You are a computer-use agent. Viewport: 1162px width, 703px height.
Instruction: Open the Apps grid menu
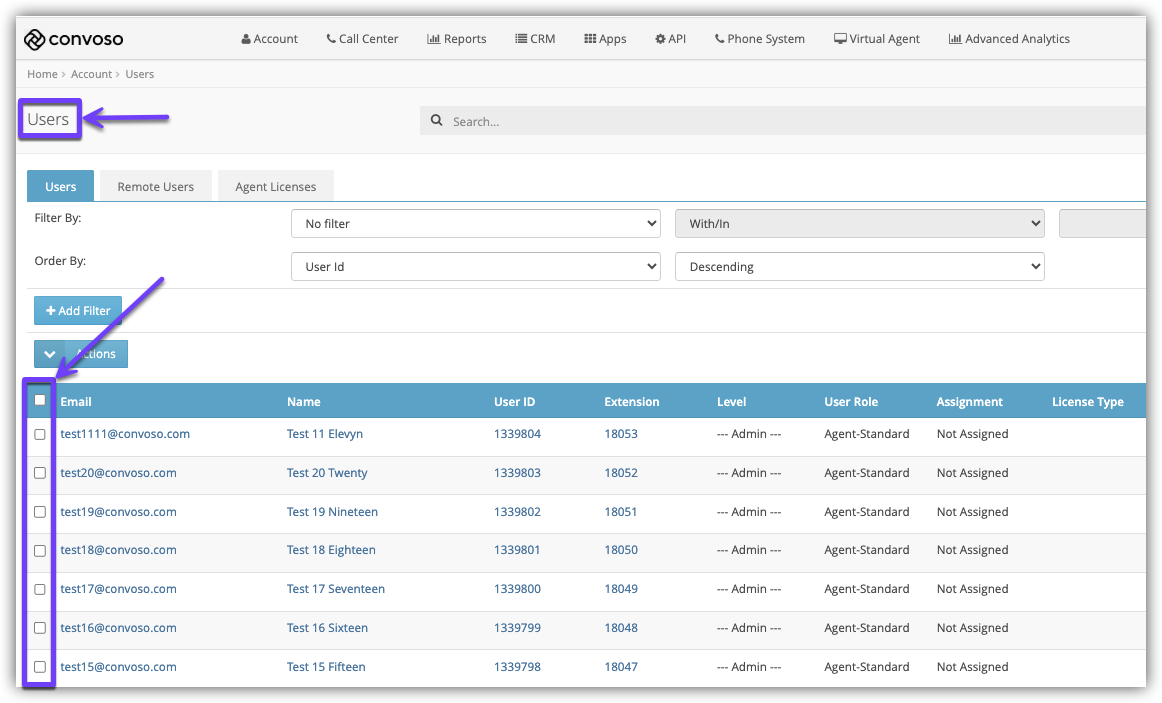(x=605, y=39)
